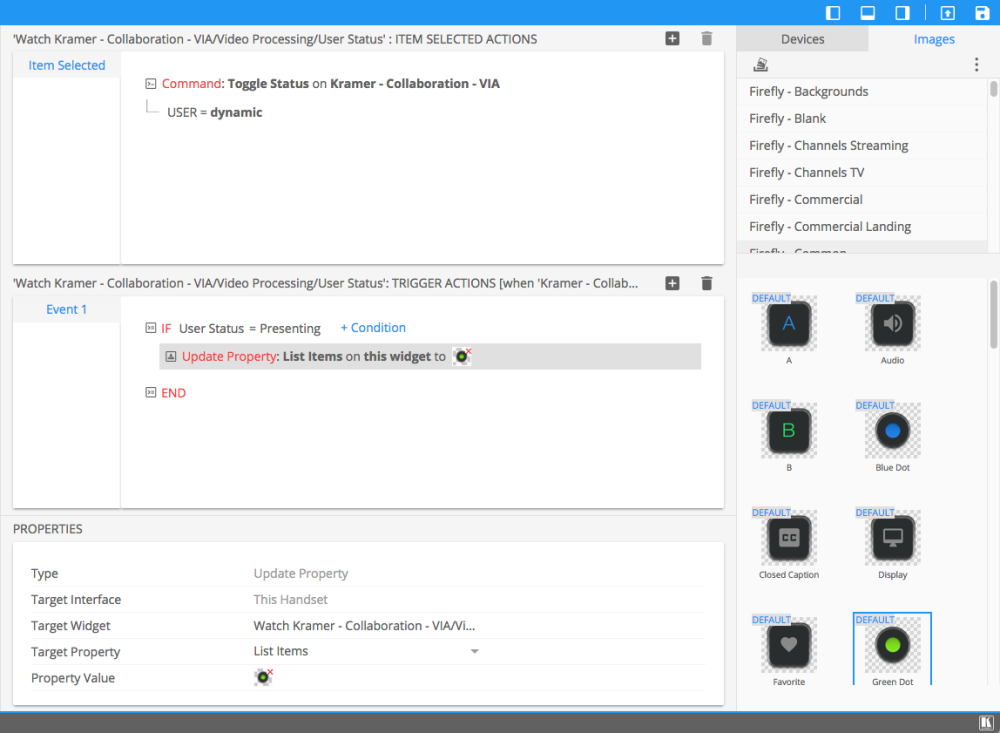This screenshot has width=1000, height=733.
Task: Click the User Status = Presenting condition
Action: click(249, 328)
